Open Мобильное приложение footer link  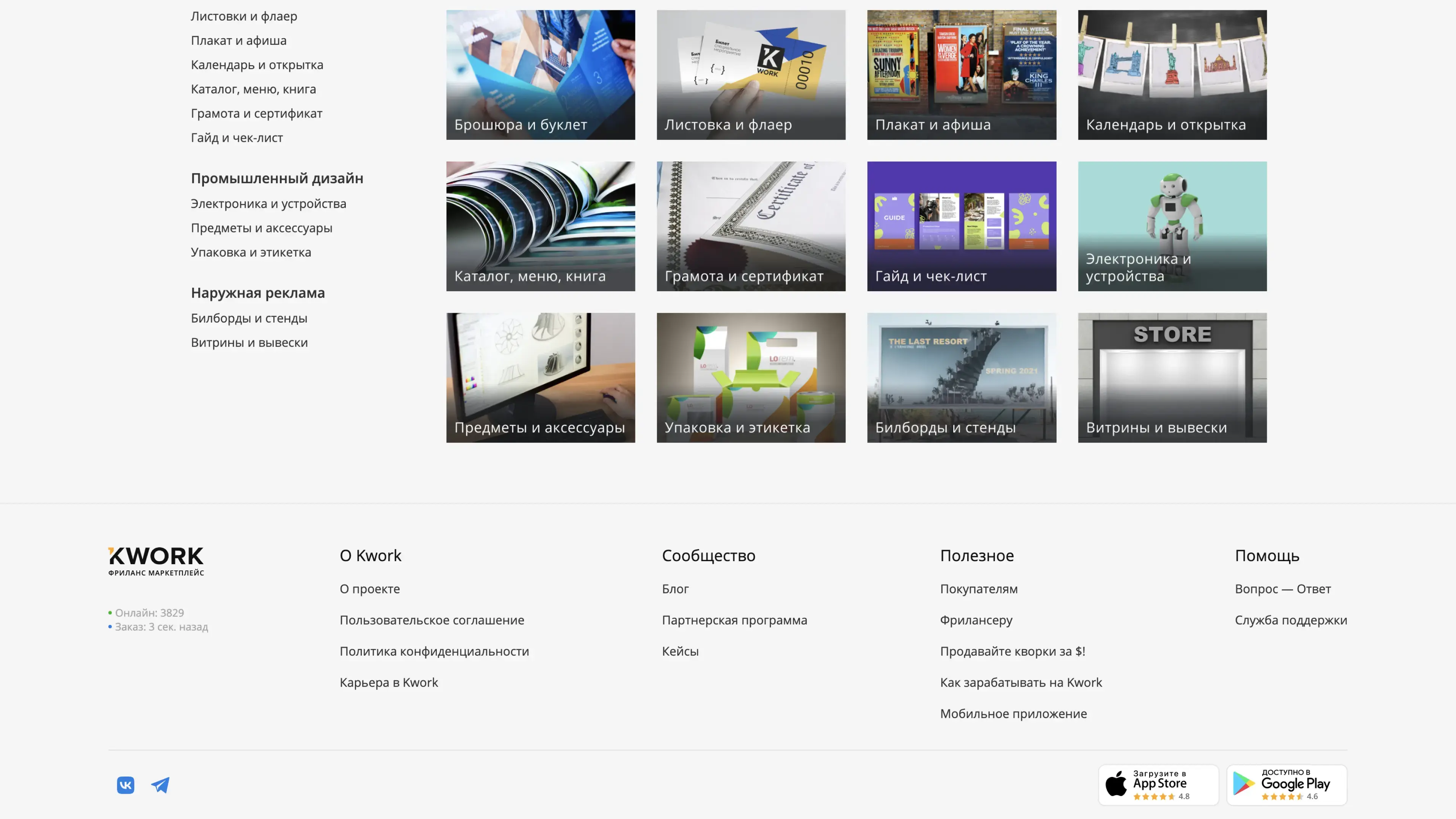click(1013, 714)
